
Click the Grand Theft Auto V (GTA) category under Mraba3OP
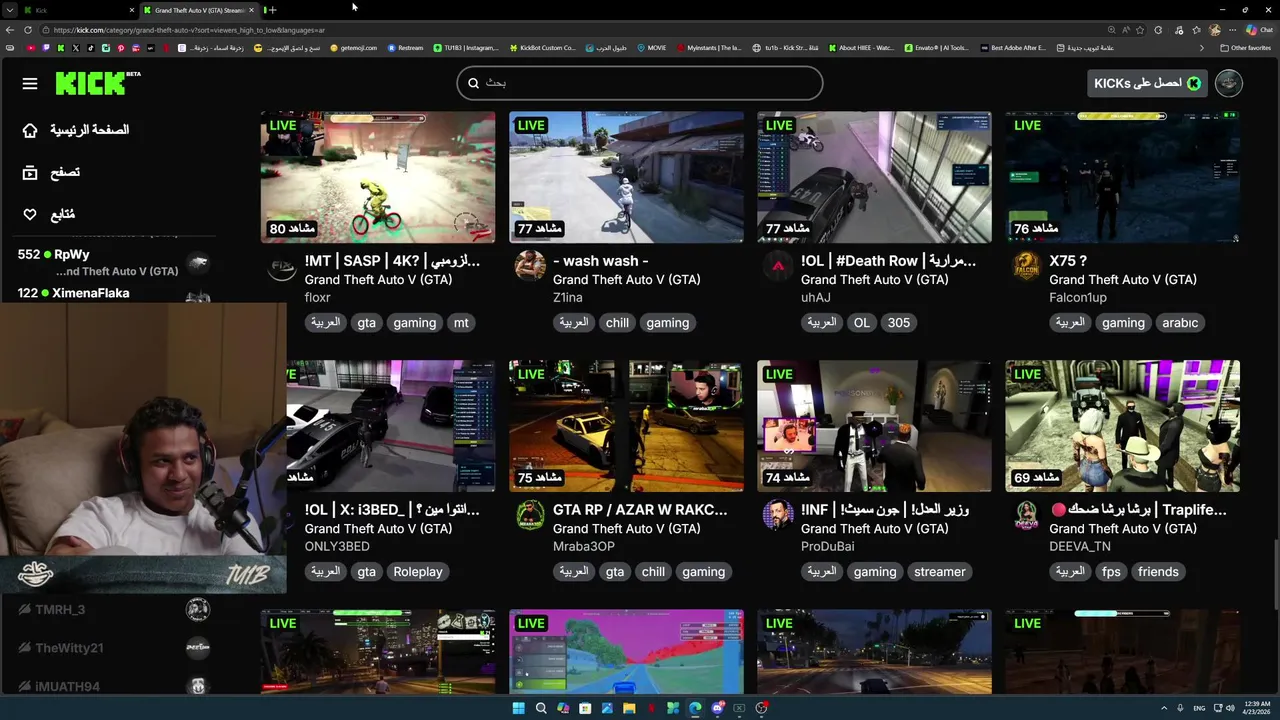pos(626,528)
